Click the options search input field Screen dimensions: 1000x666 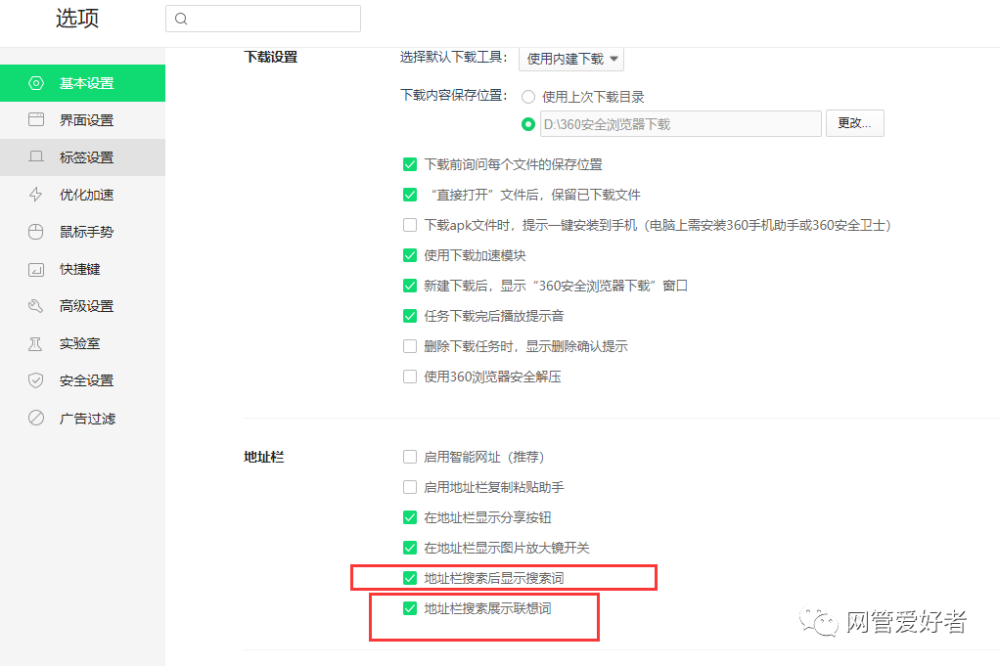[x=263, y=18]
